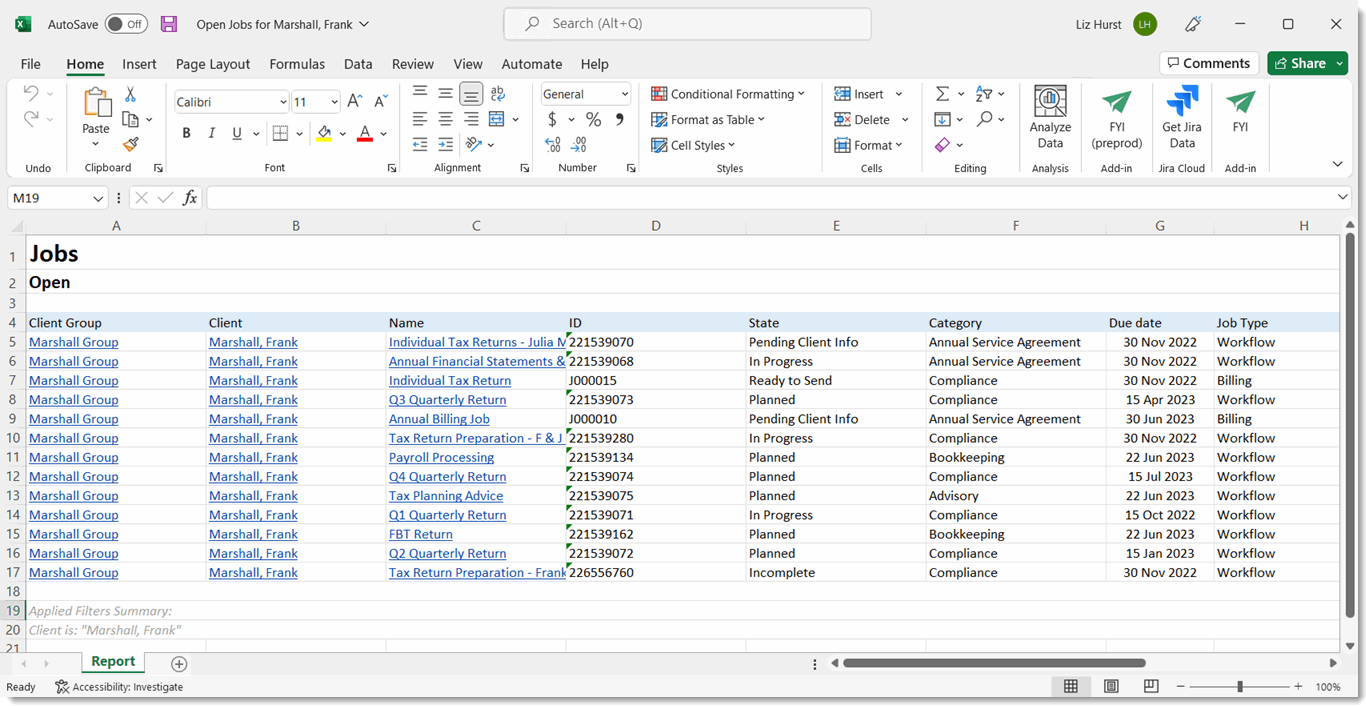Select the Report sheet tab

pos(113,662)
